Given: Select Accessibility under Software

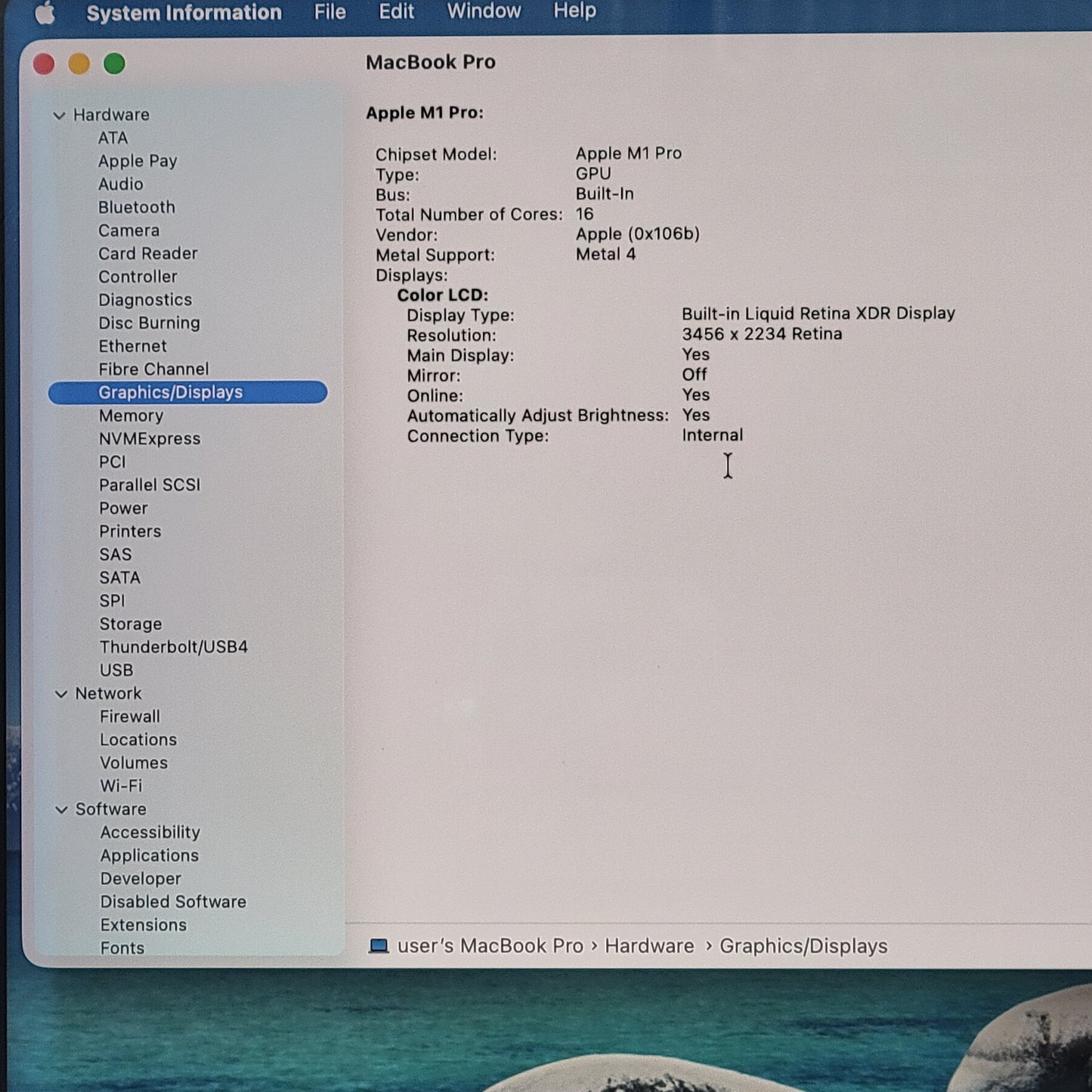Looking at the screenshot, I should (150, 833).
